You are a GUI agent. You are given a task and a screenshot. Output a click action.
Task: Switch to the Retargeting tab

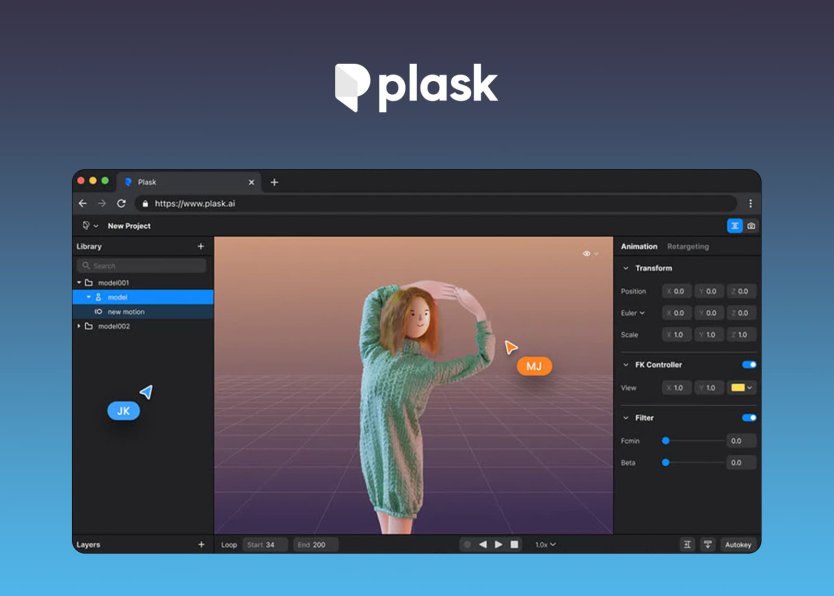688,246
